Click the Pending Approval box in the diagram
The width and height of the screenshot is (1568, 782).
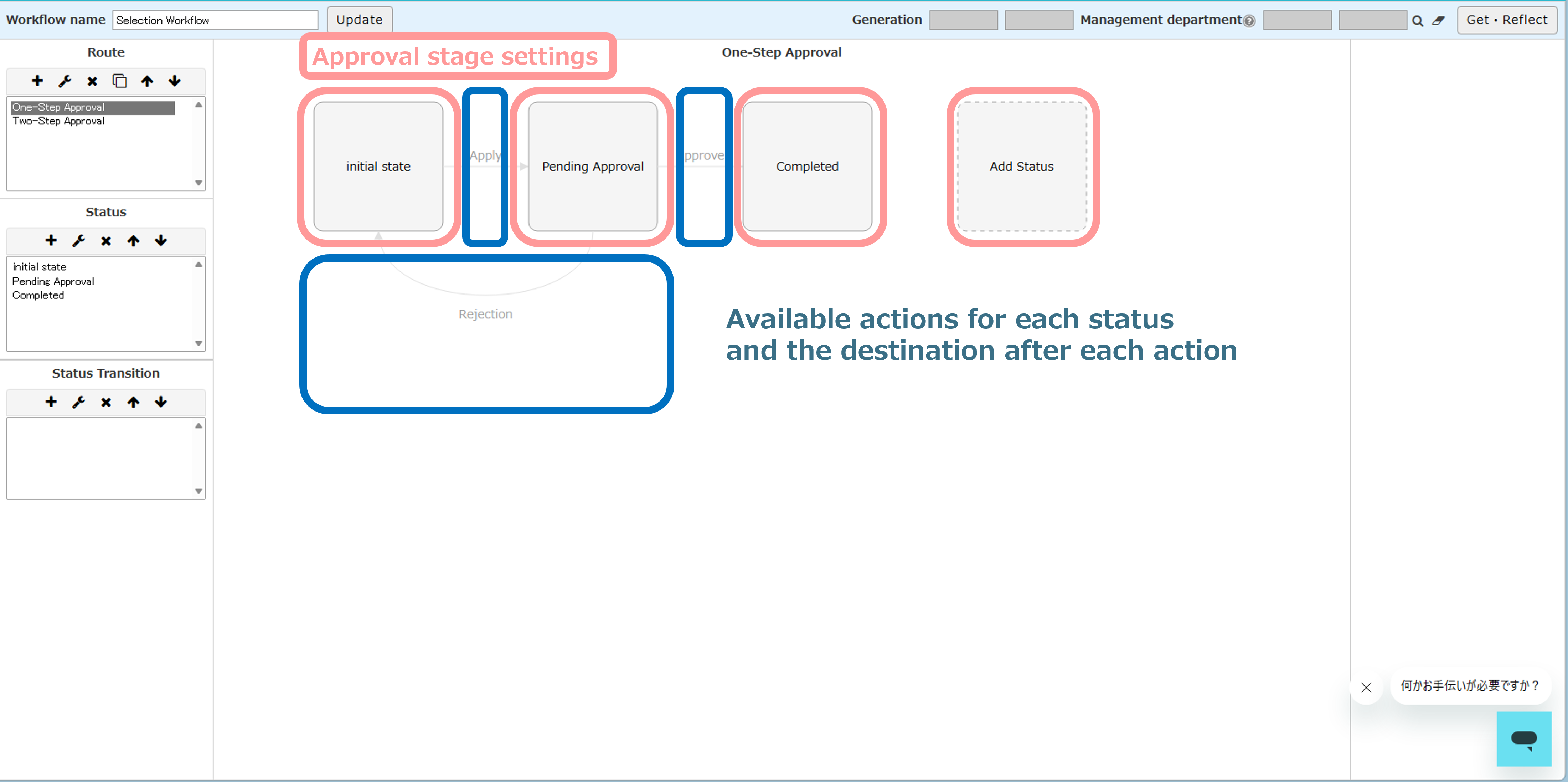pyautogui.click(x=593, y=166)
